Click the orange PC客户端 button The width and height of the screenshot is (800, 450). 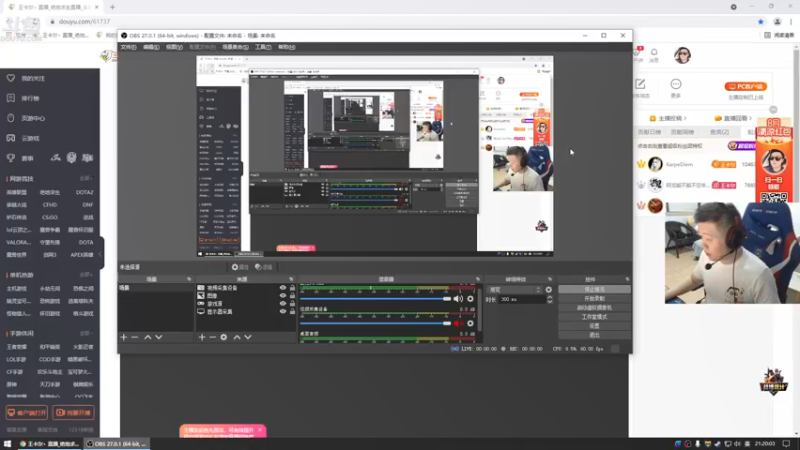point(745,87)
